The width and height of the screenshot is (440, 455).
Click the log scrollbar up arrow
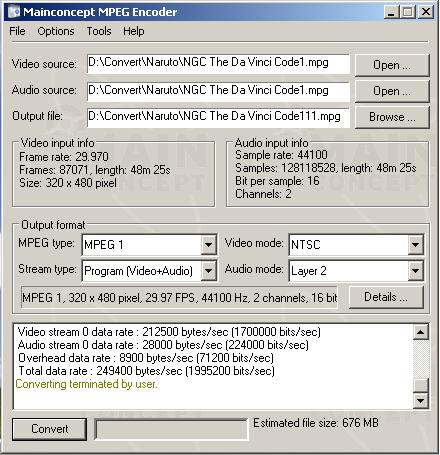point(420,332)
